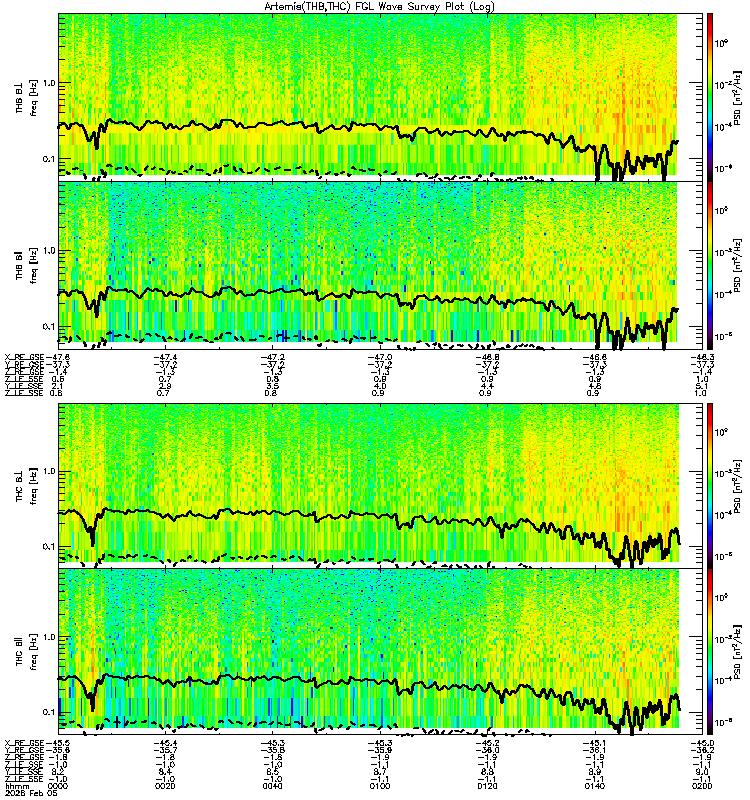Click the color bar beside the THB B-perpendicular panel
The image size is (750, 800).
tap(710, 97)
